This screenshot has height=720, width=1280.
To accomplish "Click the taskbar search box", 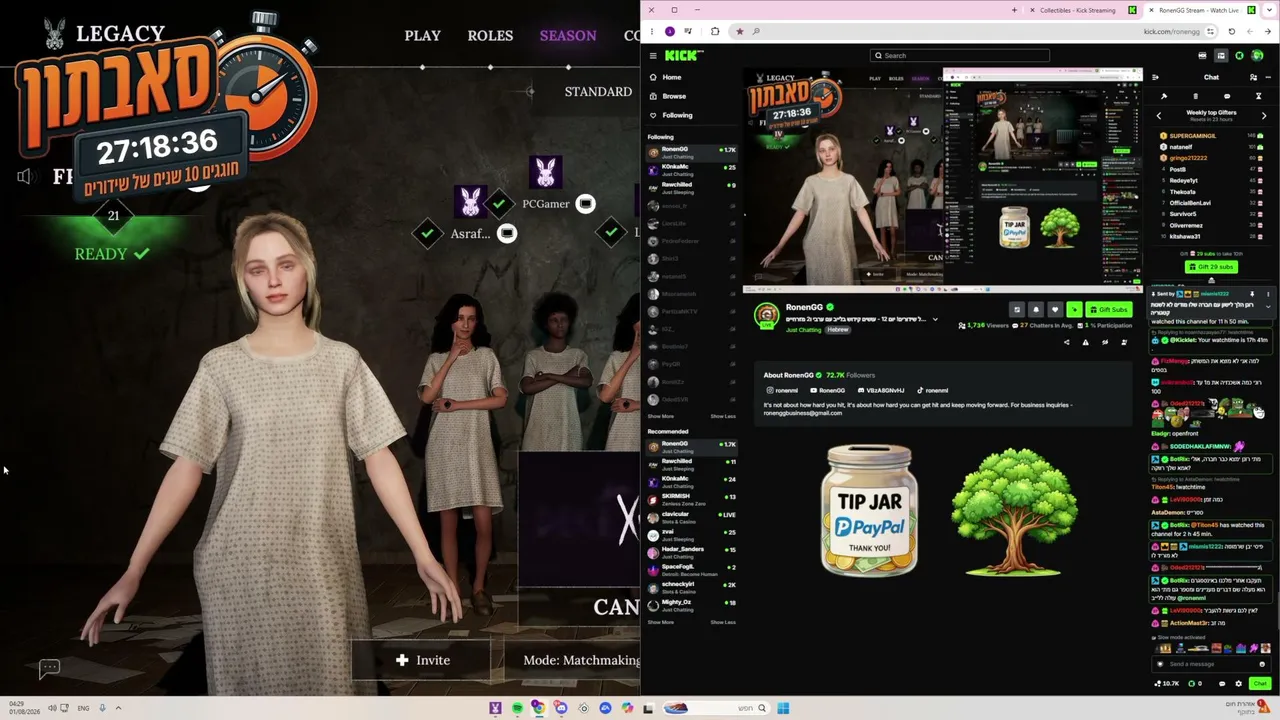I will (x=717, y=708).
